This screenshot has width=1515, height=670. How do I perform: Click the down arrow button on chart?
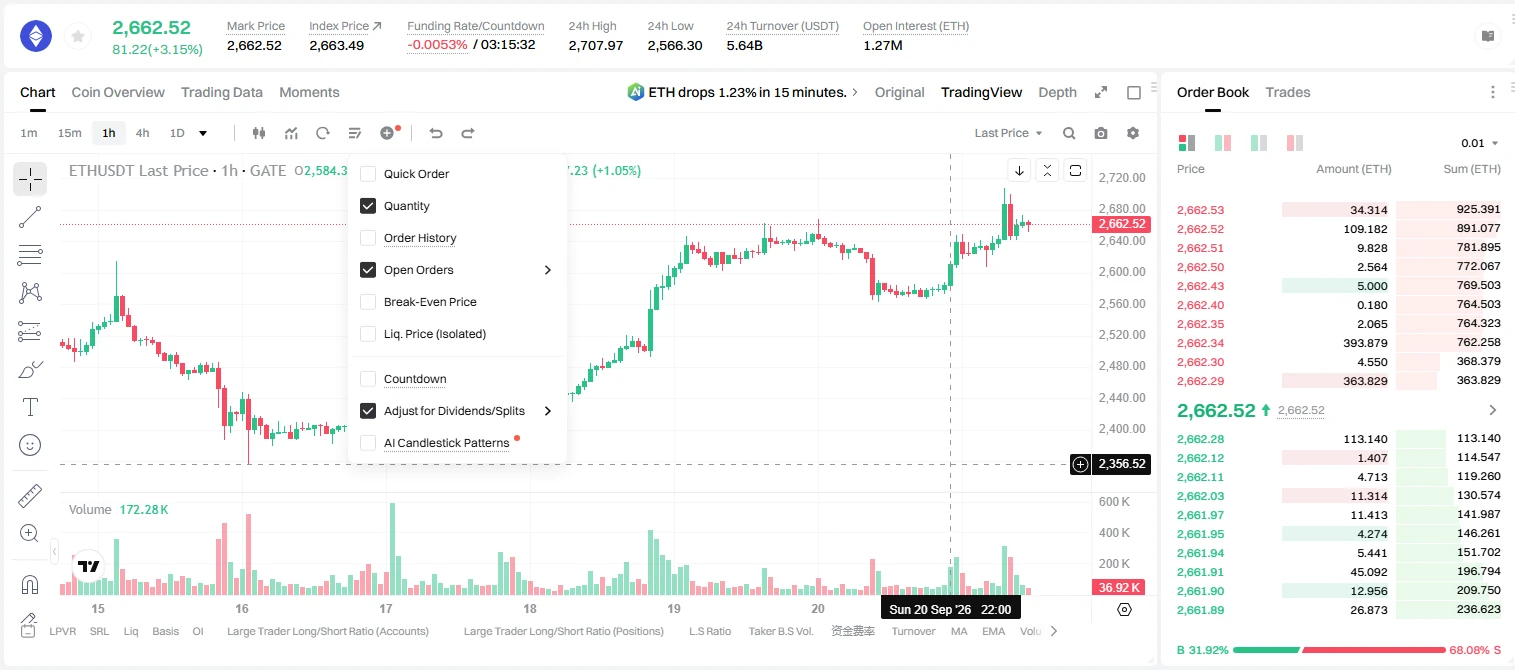(1019, 170)
